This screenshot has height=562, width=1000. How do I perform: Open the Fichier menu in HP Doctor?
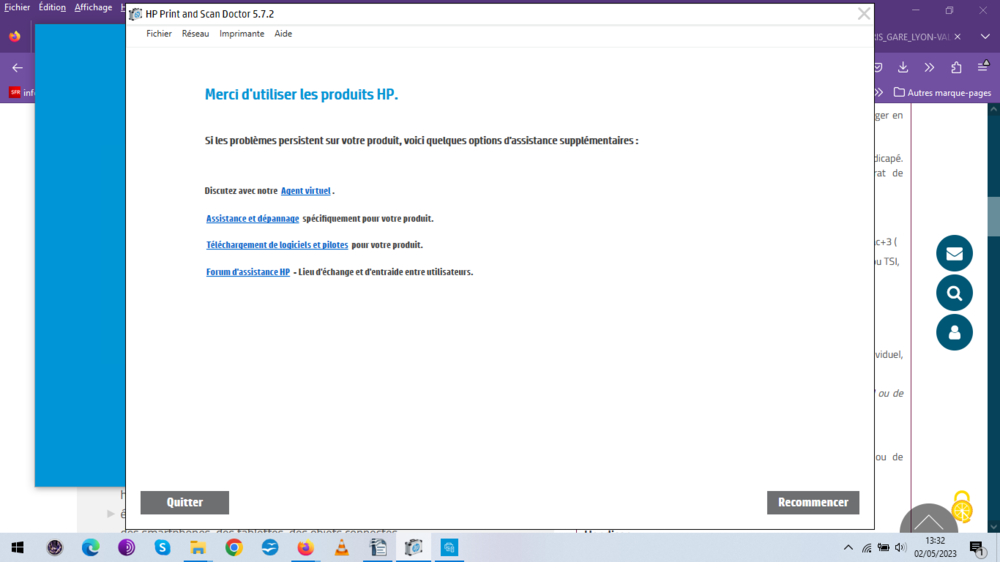click(x=159, y=34)
